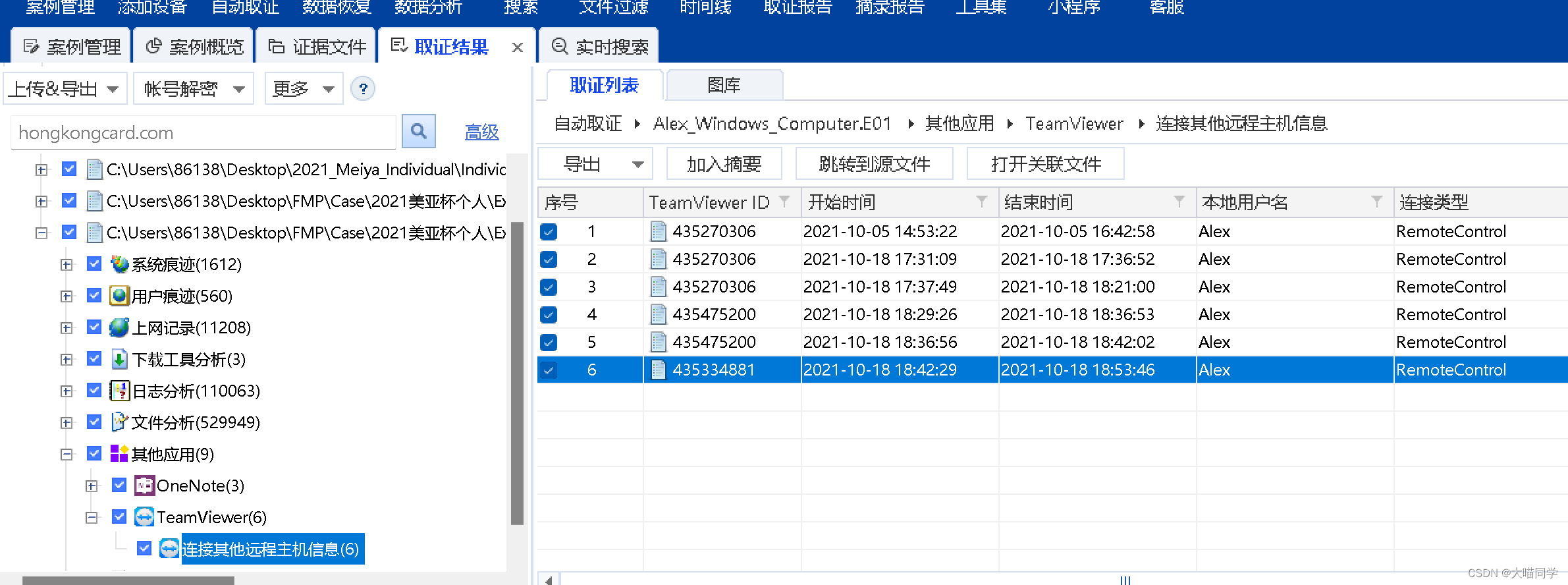Open the 更多 dropdown
Viewport: 1568px width, 585px height.
click(x=304, y=88)
